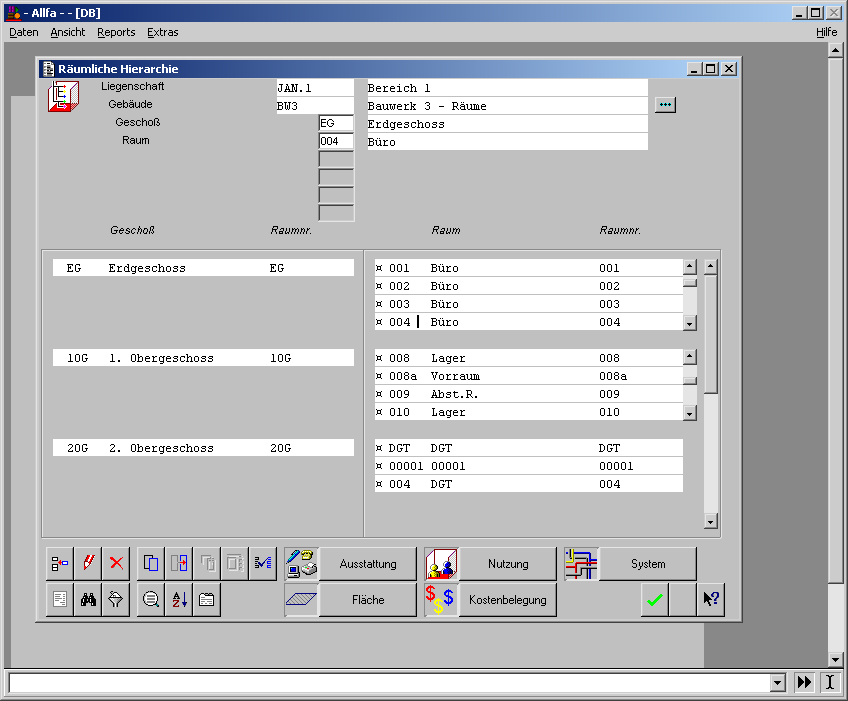
Task: Click the checklist checkmark icon
Action: pyautogui.click(x=263, y=564)
